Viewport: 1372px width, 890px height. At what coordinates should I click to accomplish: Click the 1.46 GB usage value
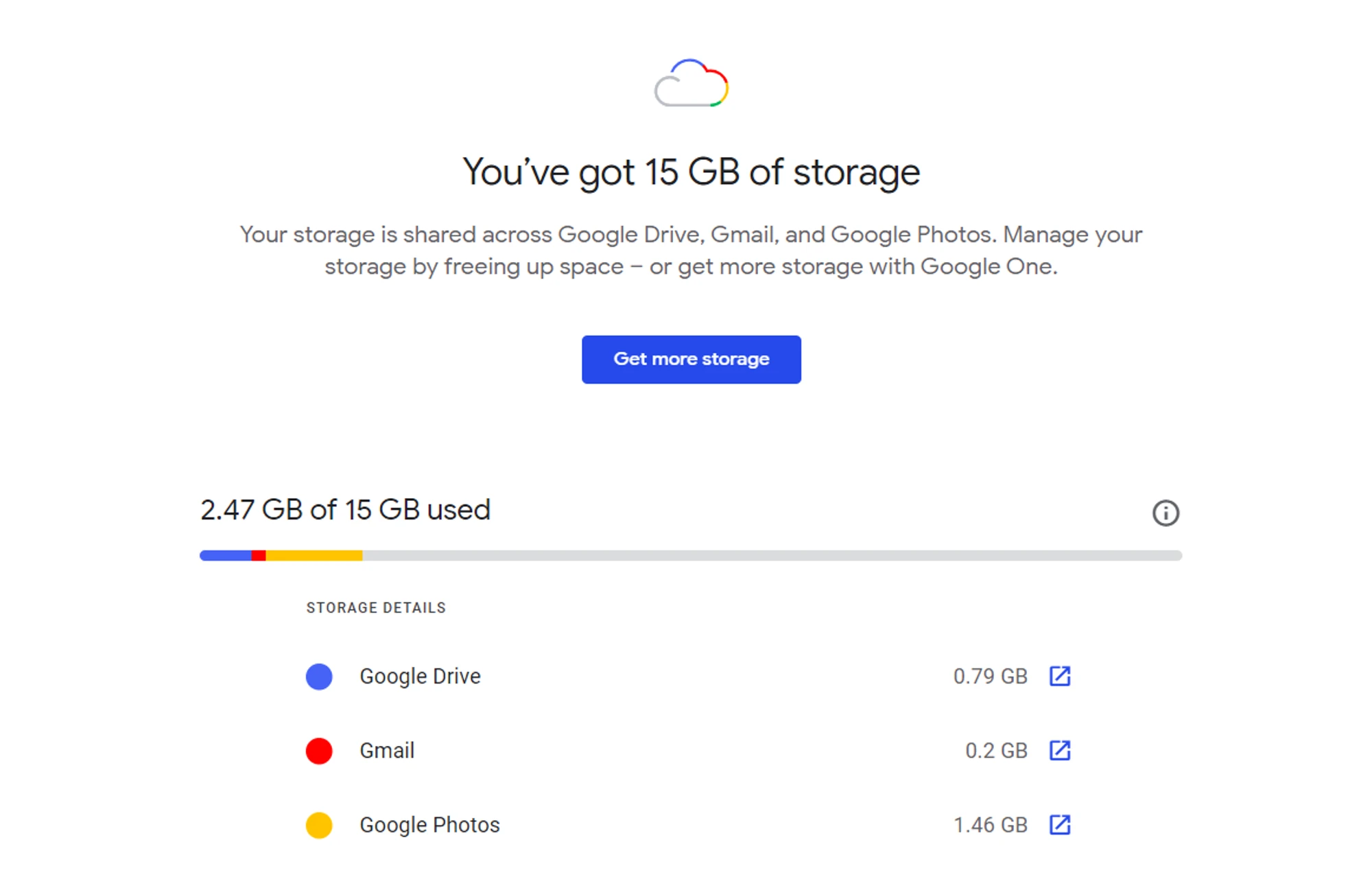(990, 825)
